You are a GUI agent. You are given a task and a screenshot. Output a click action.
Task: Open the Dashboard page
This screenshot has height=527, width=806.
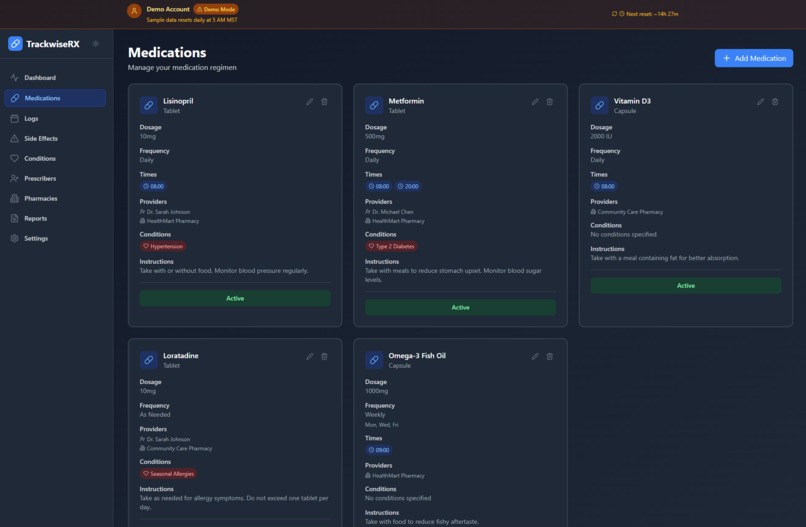(x=55, y=78)
